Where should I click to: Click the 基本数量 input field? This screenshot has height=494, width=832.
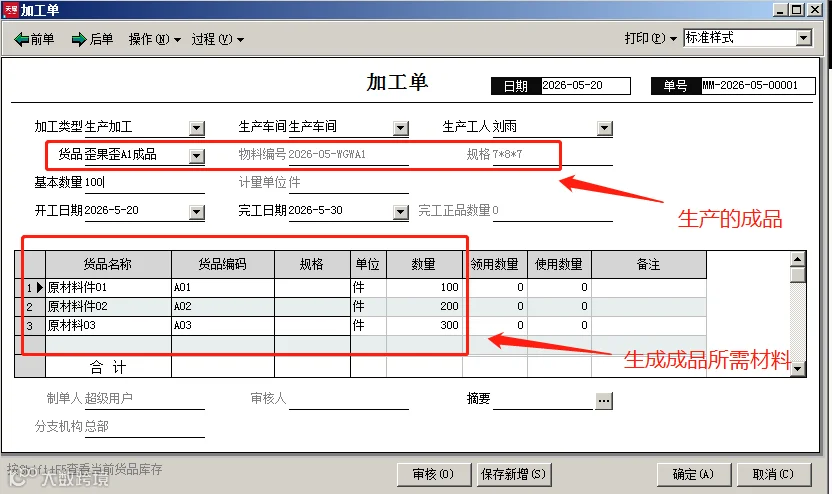[144, 183]
